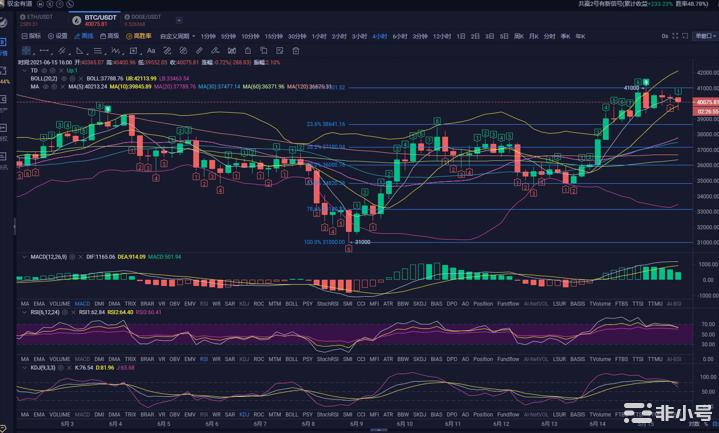This screenshot has height=433, width=719.
Task: Select the Aa text annotation tool
Action: (151, 50)
